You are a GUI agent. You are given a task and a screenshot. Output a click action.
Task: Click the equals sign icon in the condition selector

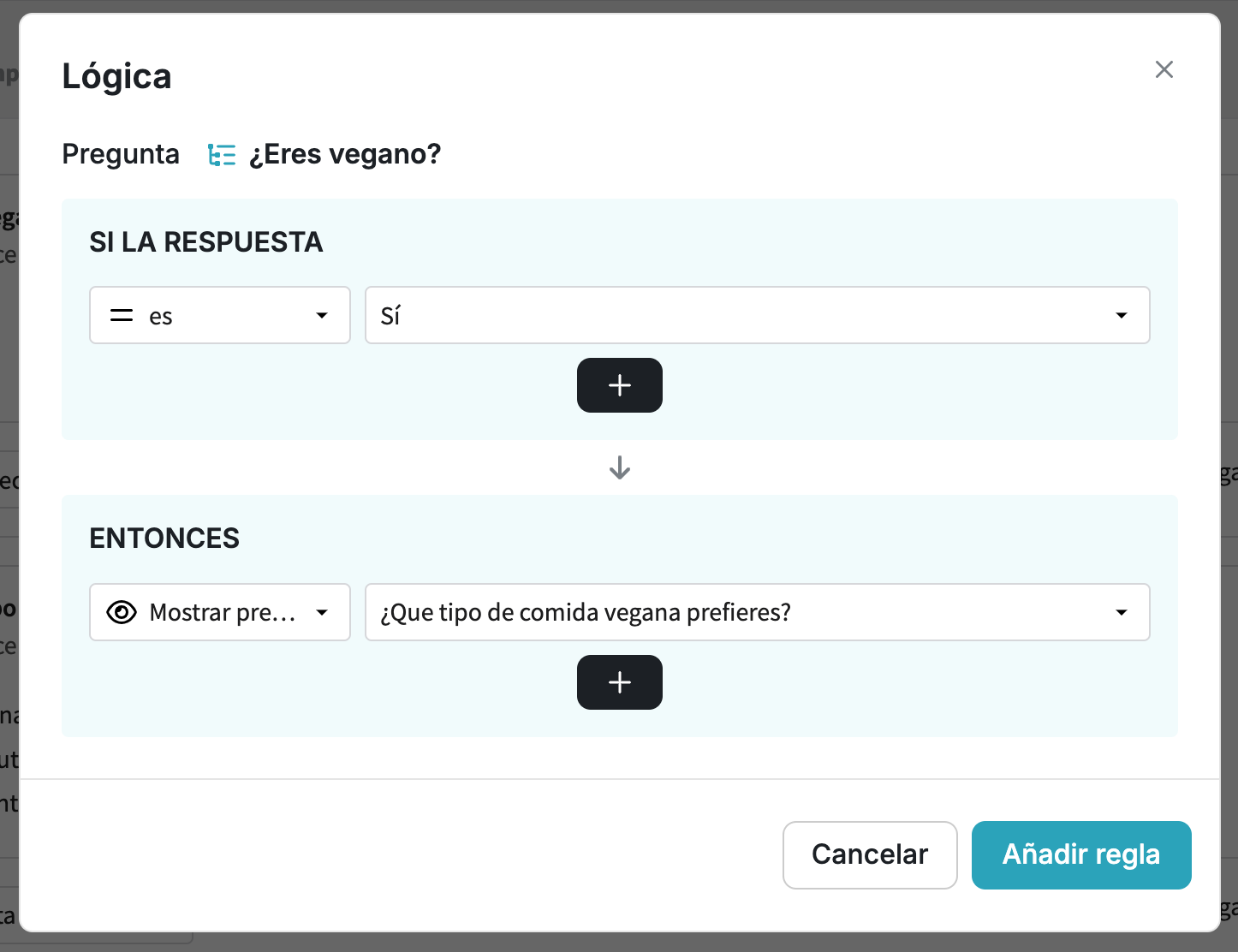tap(122, 316)
